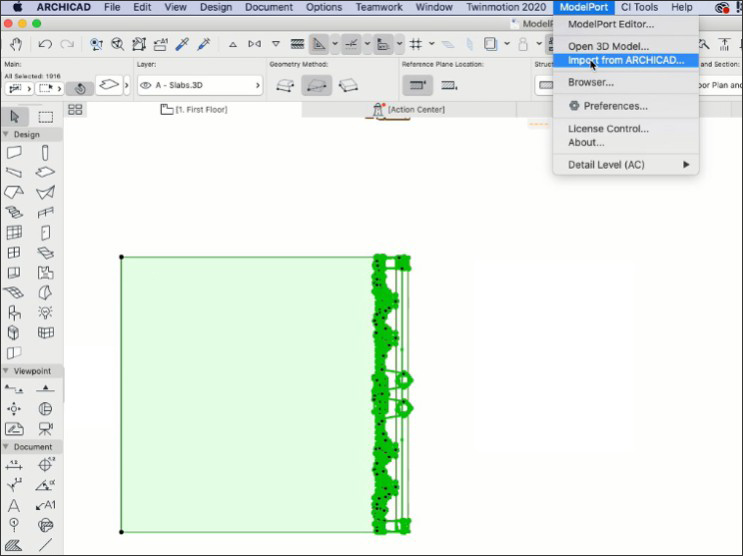743x556 pixels.
Task: Toggle layer visibility eye for A - Slabs.3D
Action: (x=145, y=85)
